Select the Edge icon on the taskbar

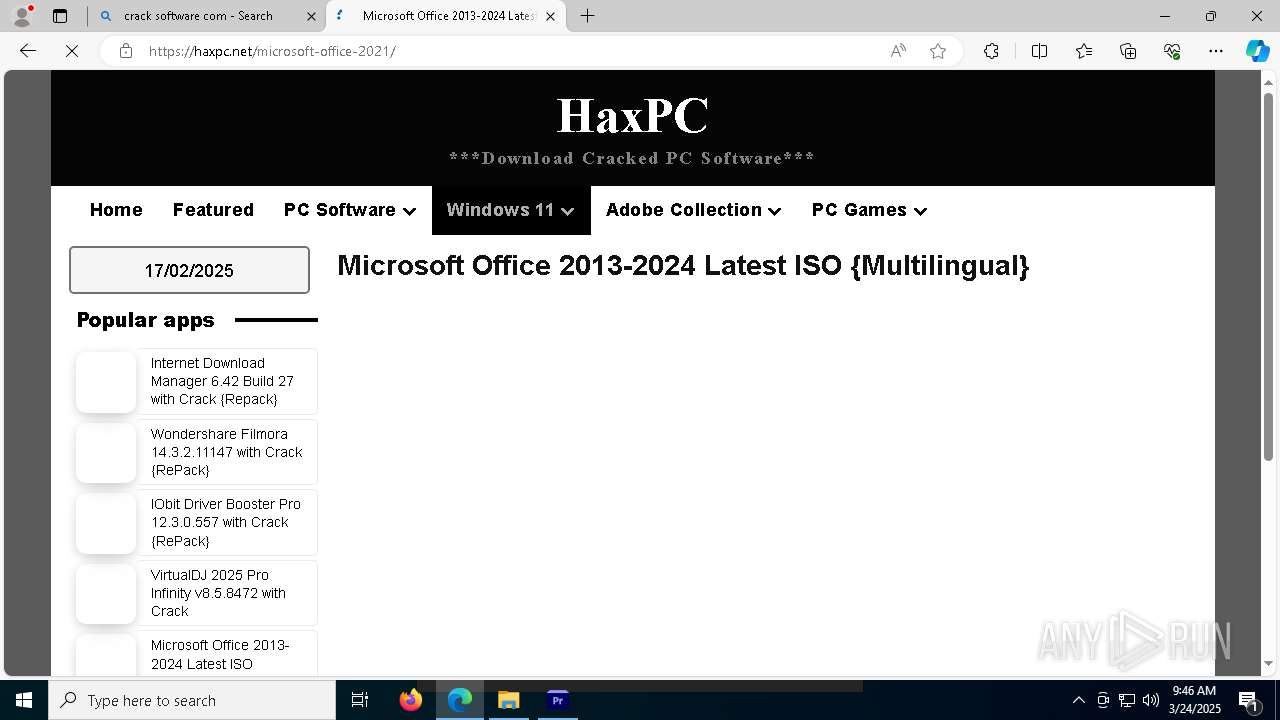pos(460,700)
